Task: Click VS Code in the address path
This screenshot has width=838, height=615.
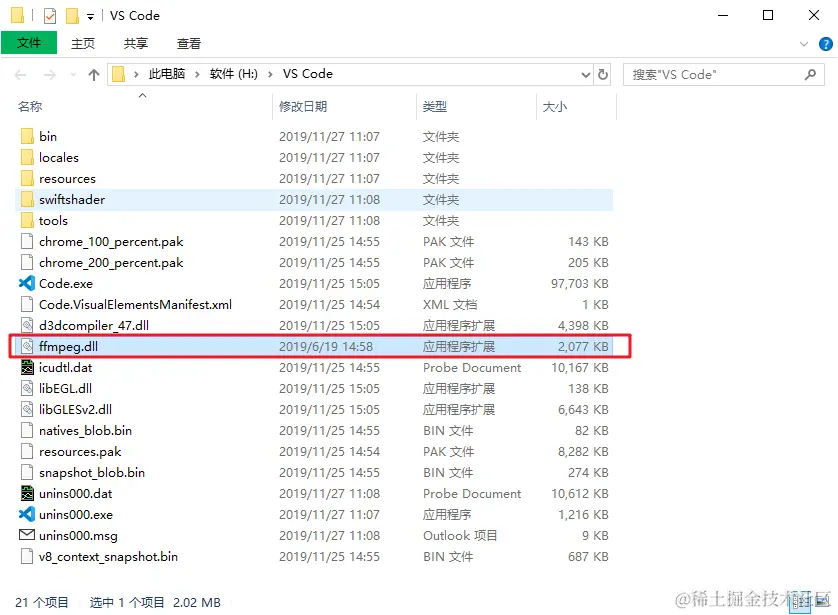Action: (308, 74)
